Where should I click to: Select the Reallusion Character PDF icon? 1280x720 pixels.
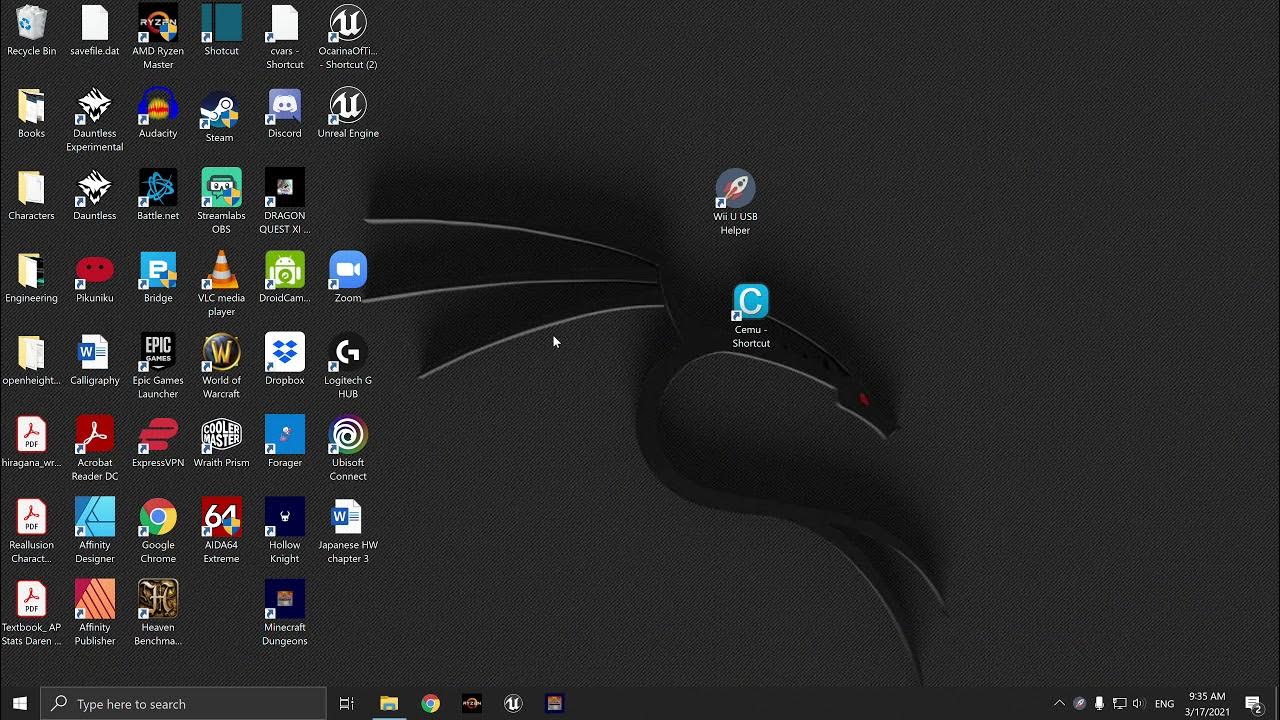click(31, 532)
